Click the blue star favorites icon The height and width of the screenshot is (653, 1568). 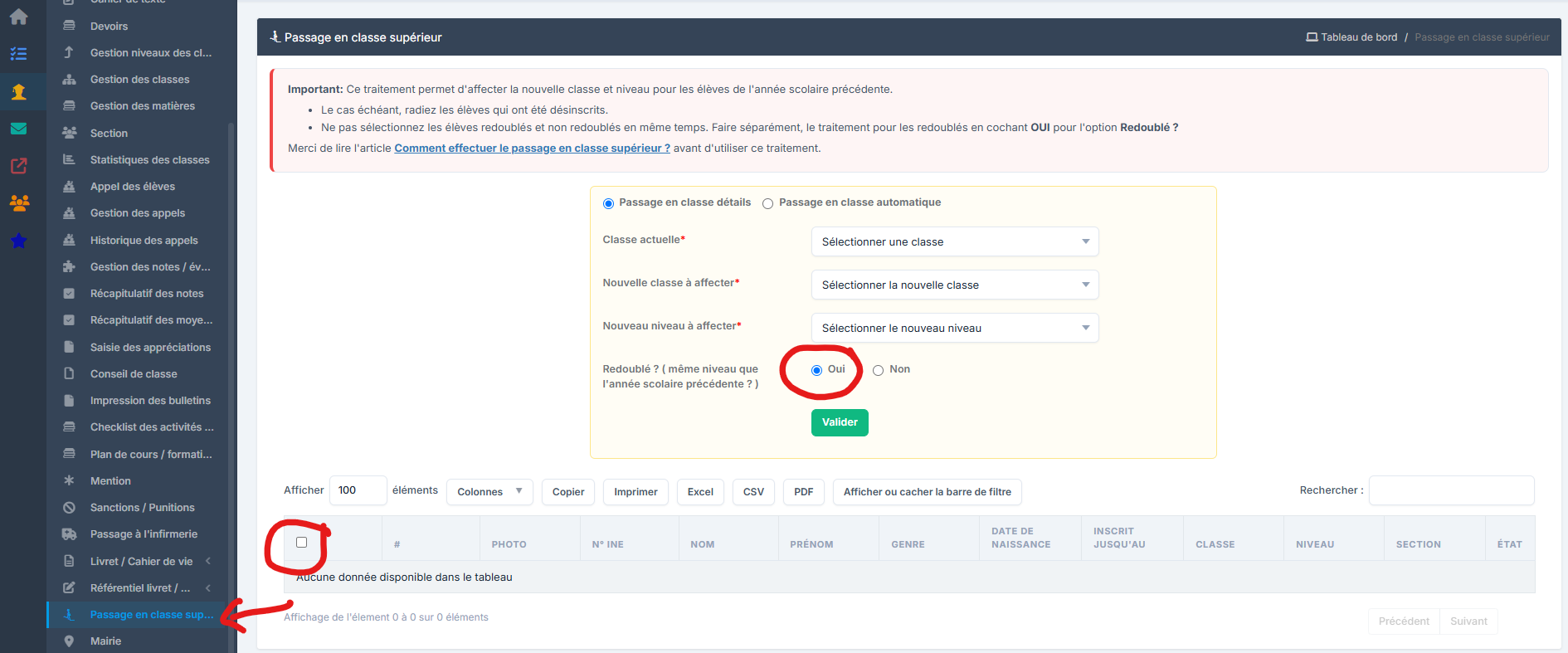pos(18,241)
